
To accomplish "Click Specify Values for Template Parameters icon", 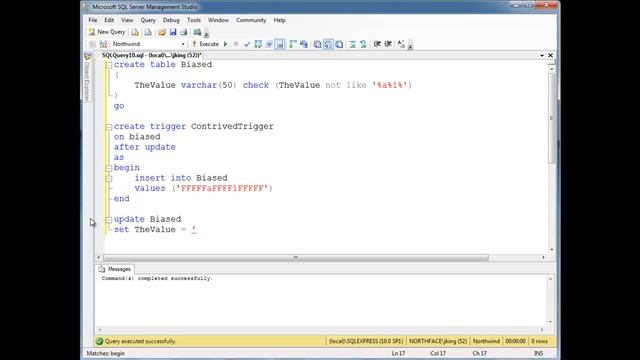I will coord(401,44).
